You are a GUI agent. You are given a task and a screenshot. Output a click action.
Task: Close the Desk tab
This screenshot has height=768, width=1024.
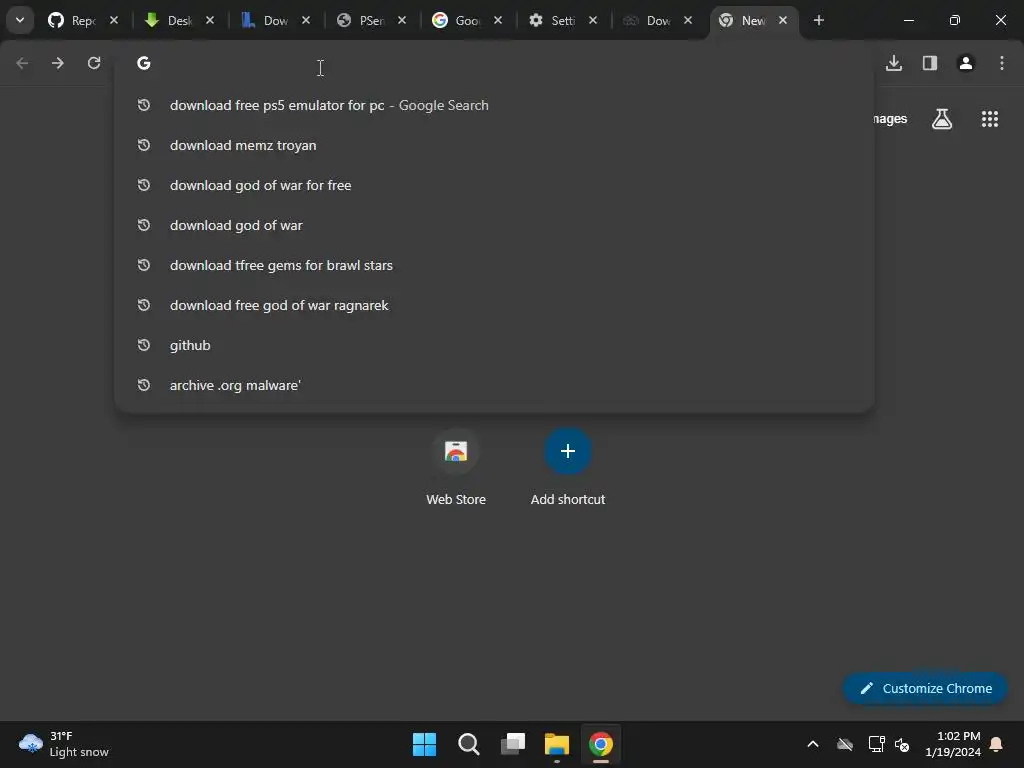click(210, 20)
